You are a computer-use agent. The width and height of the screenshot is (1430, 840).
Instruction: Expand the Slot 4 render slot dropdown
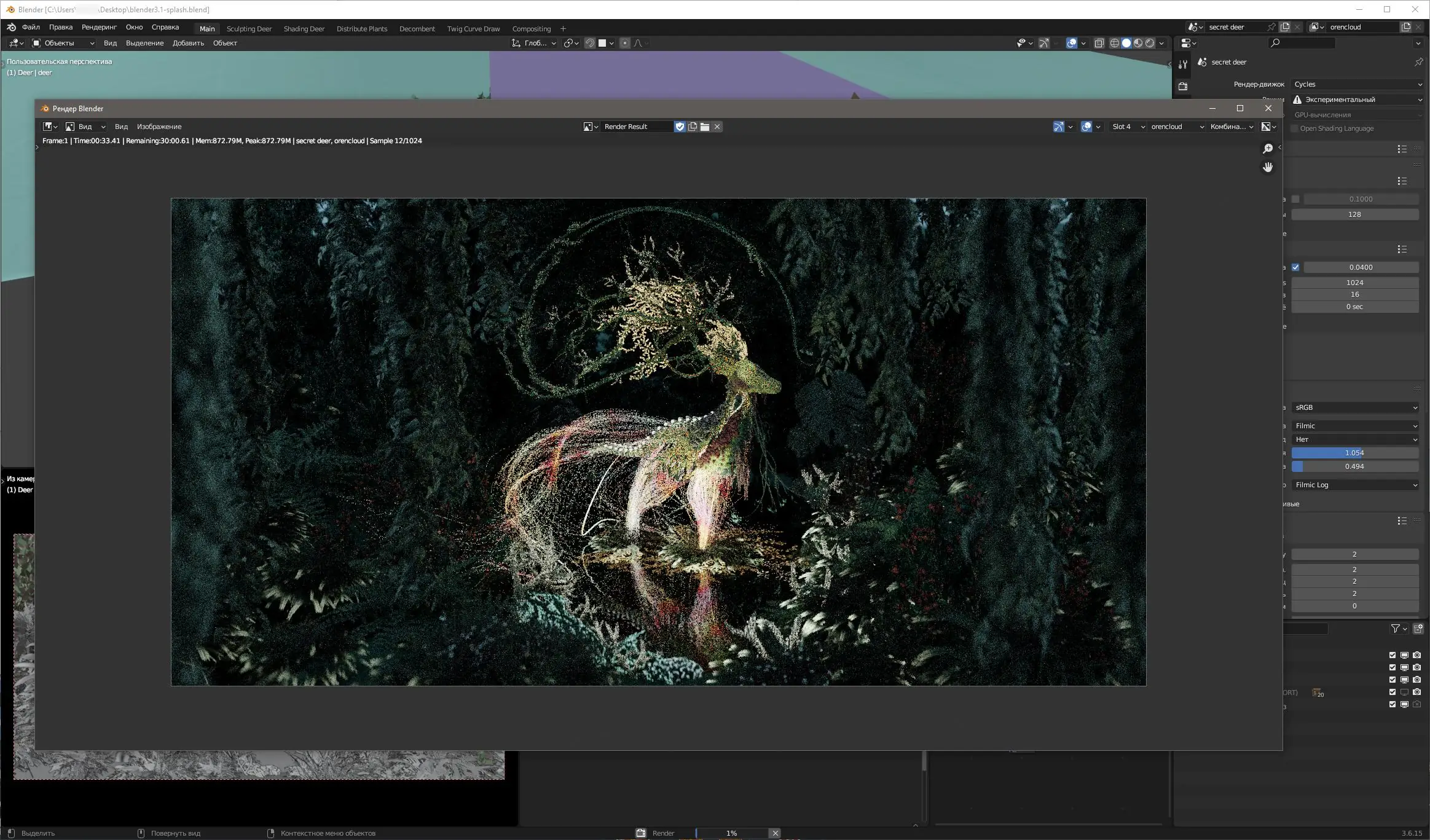coord(1128,127)
